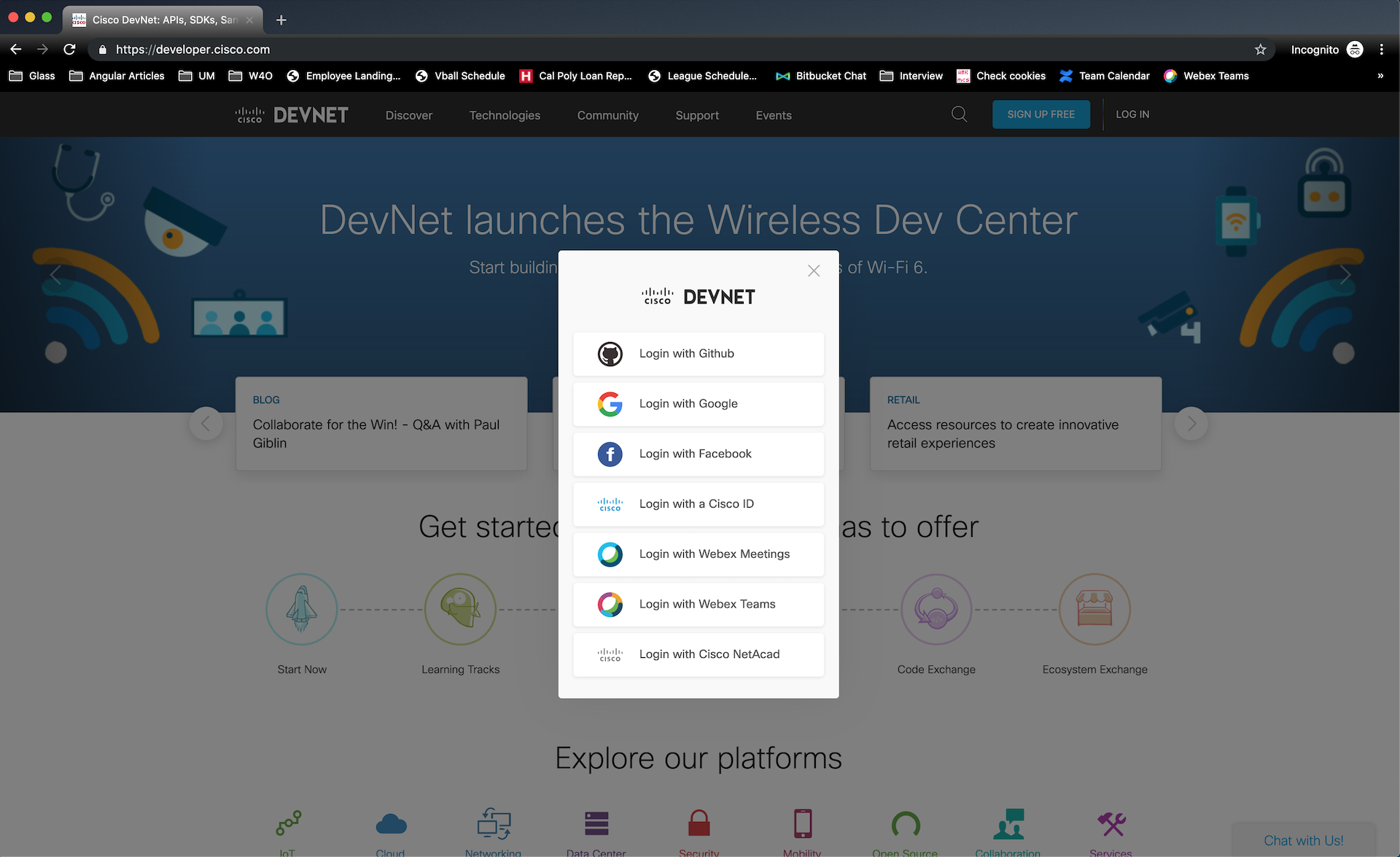Screen dimensions: 1400x857
Task: Open the Chat with Us widget
Action: coord(1304,840)
